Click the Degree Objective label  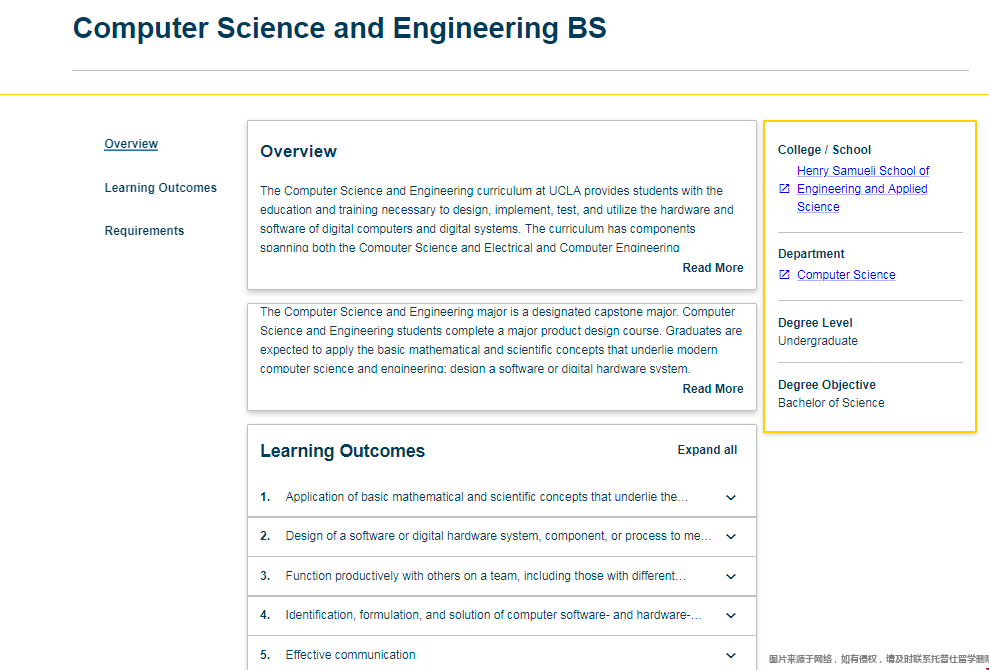(x=826, y=385)
